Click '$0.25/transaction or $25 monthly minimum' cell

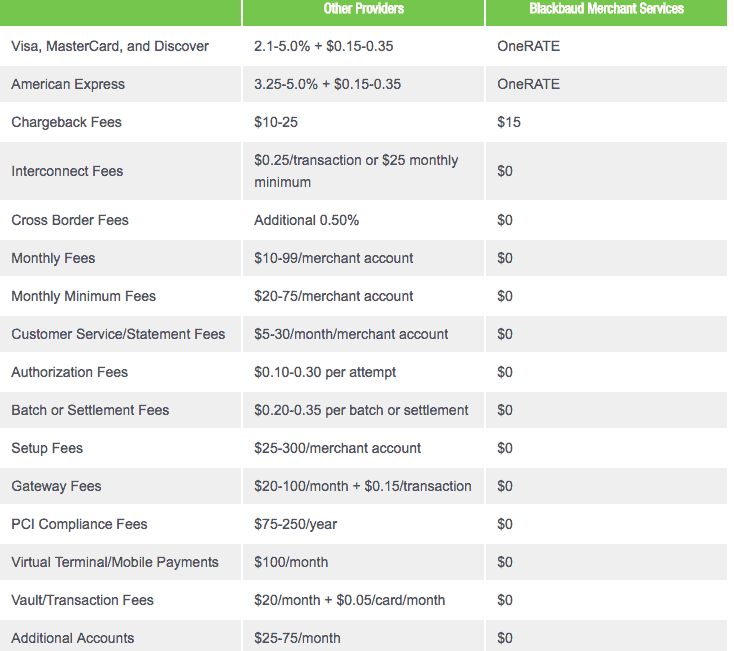356,171
